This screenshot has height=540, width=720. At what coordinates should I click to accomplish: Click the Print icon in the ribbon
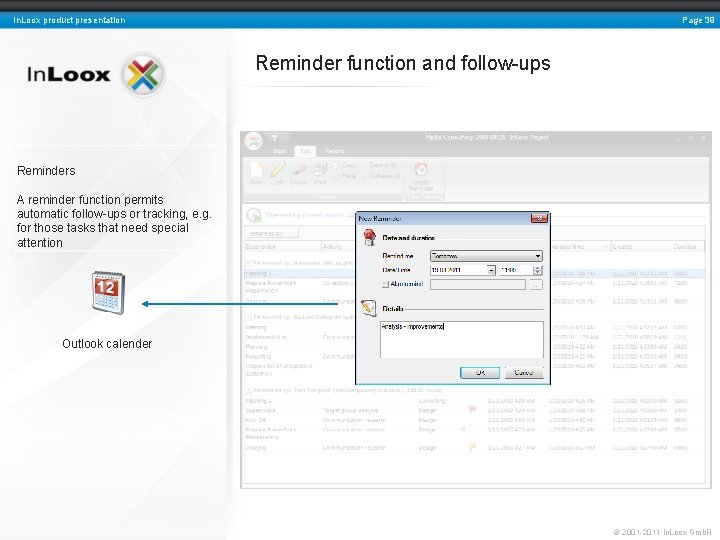[320, 174]
